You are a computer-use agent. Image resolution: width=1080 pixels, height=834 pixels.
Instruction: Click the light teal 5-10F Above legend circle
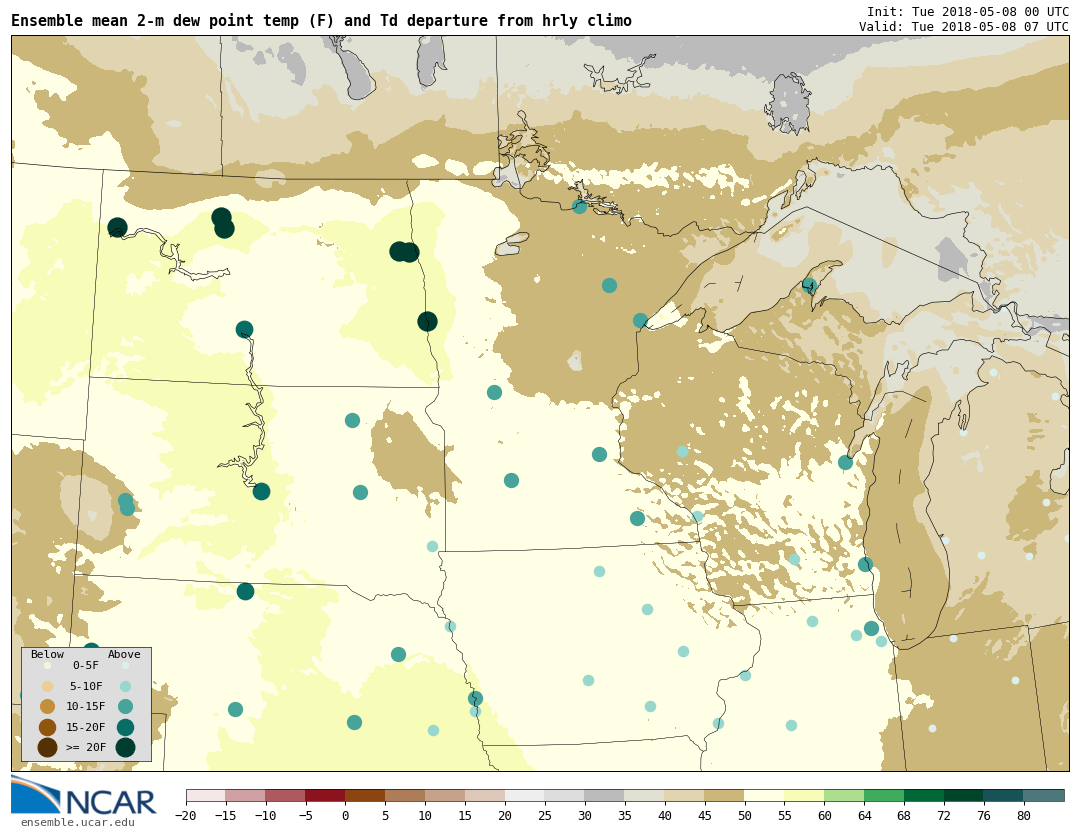click(x=125, y=687)
